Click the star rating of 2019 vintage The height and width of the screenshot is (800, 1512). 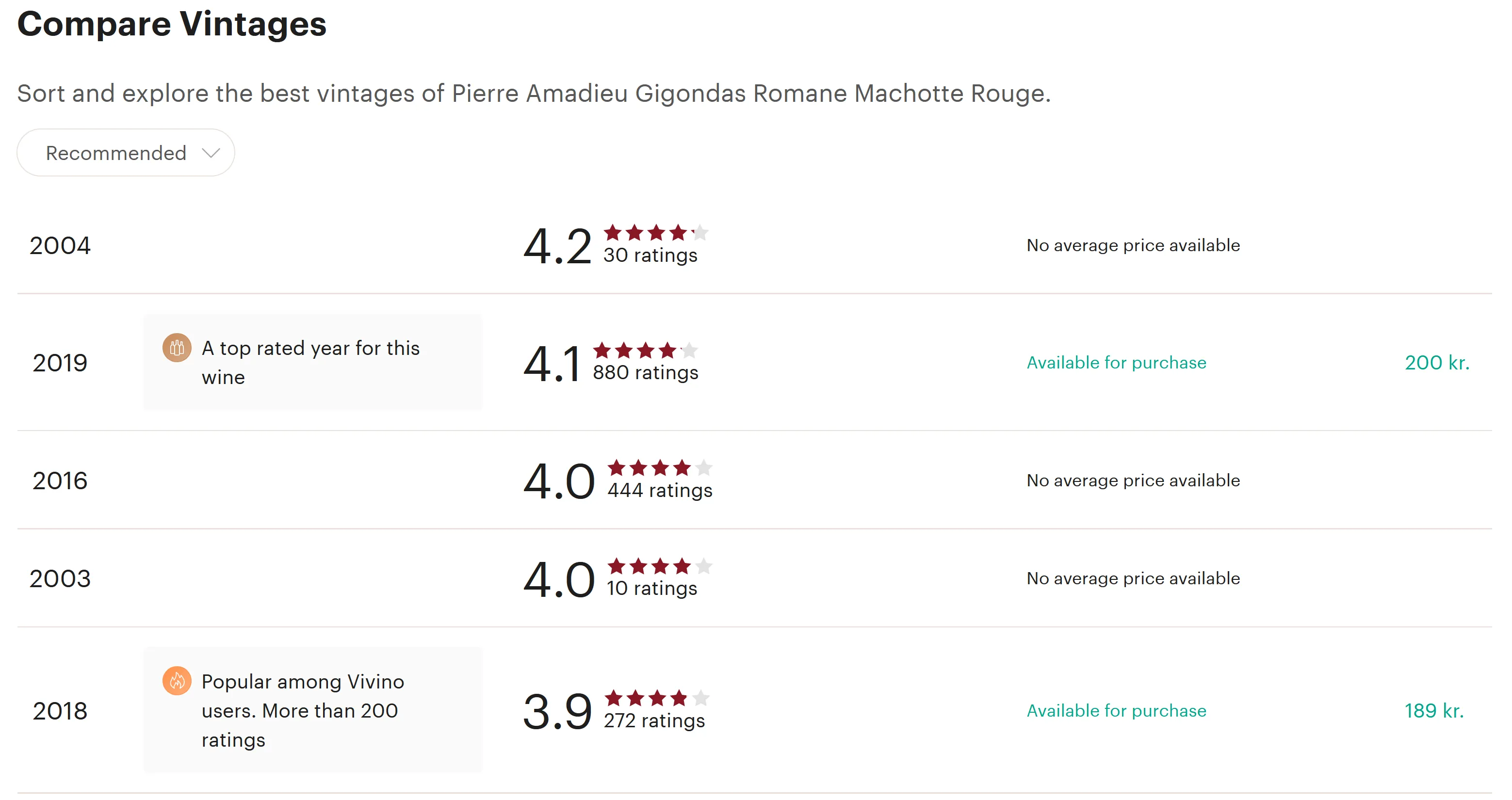click(x=645, y=351)
